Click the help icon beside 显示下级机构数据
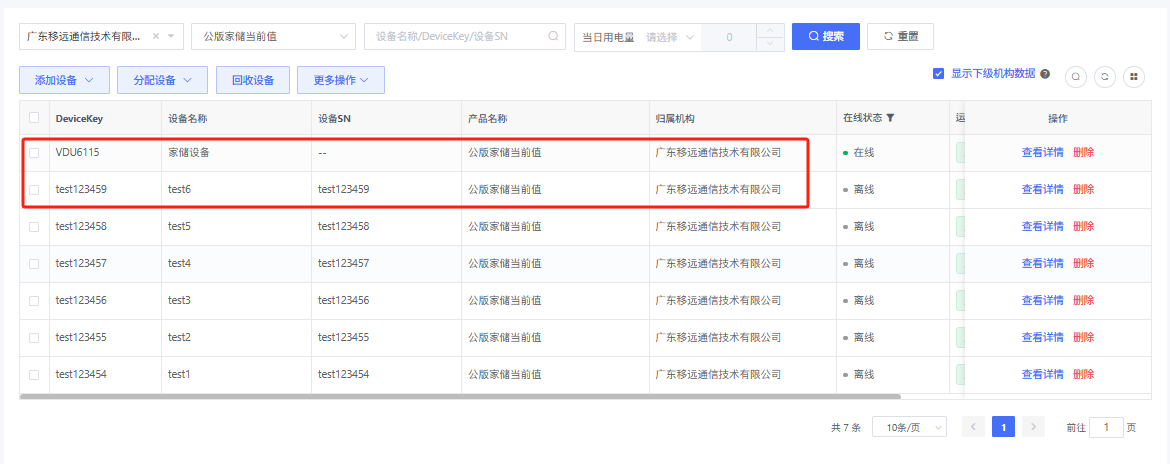This screenshot has width=1170, height=464. [1045, 74]
